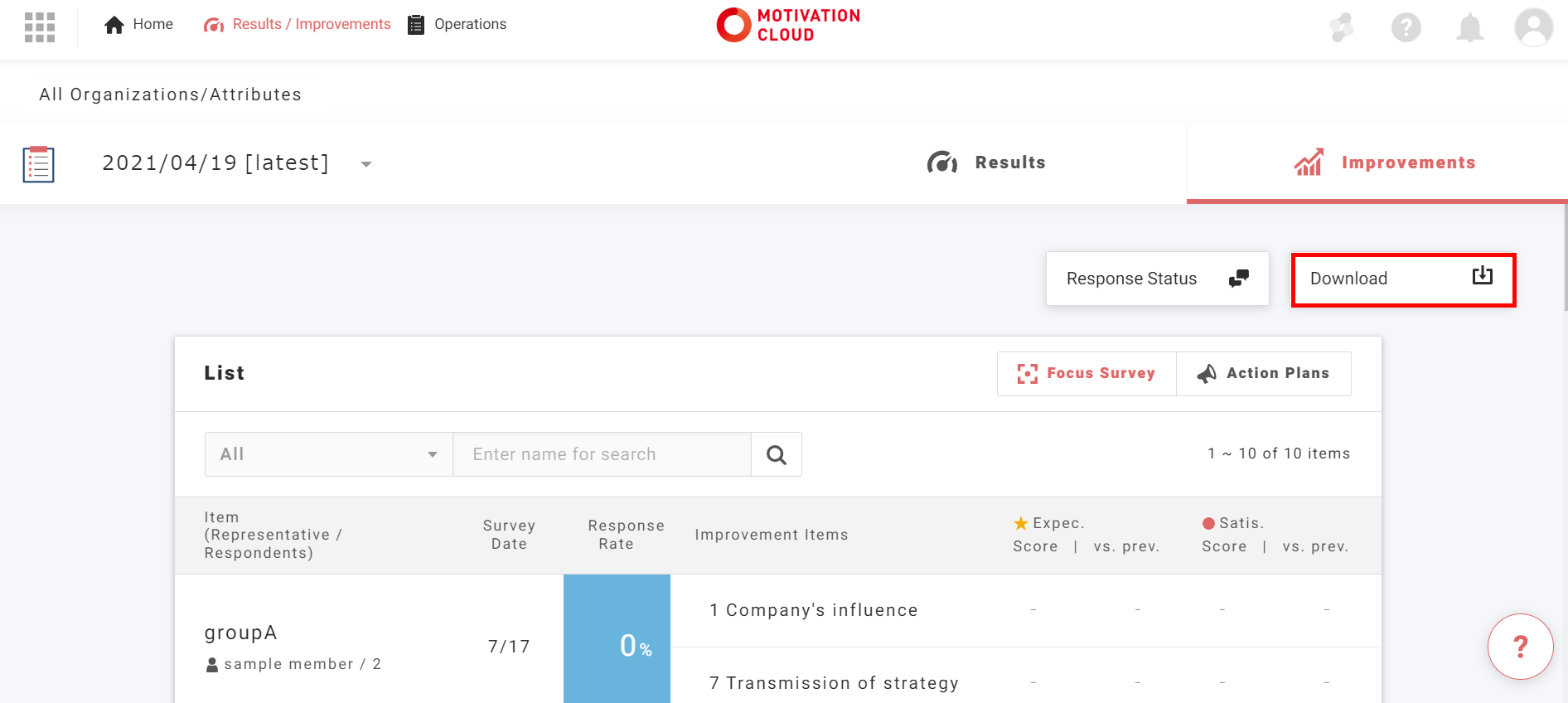Click the Response Status button

[1157, 279]
